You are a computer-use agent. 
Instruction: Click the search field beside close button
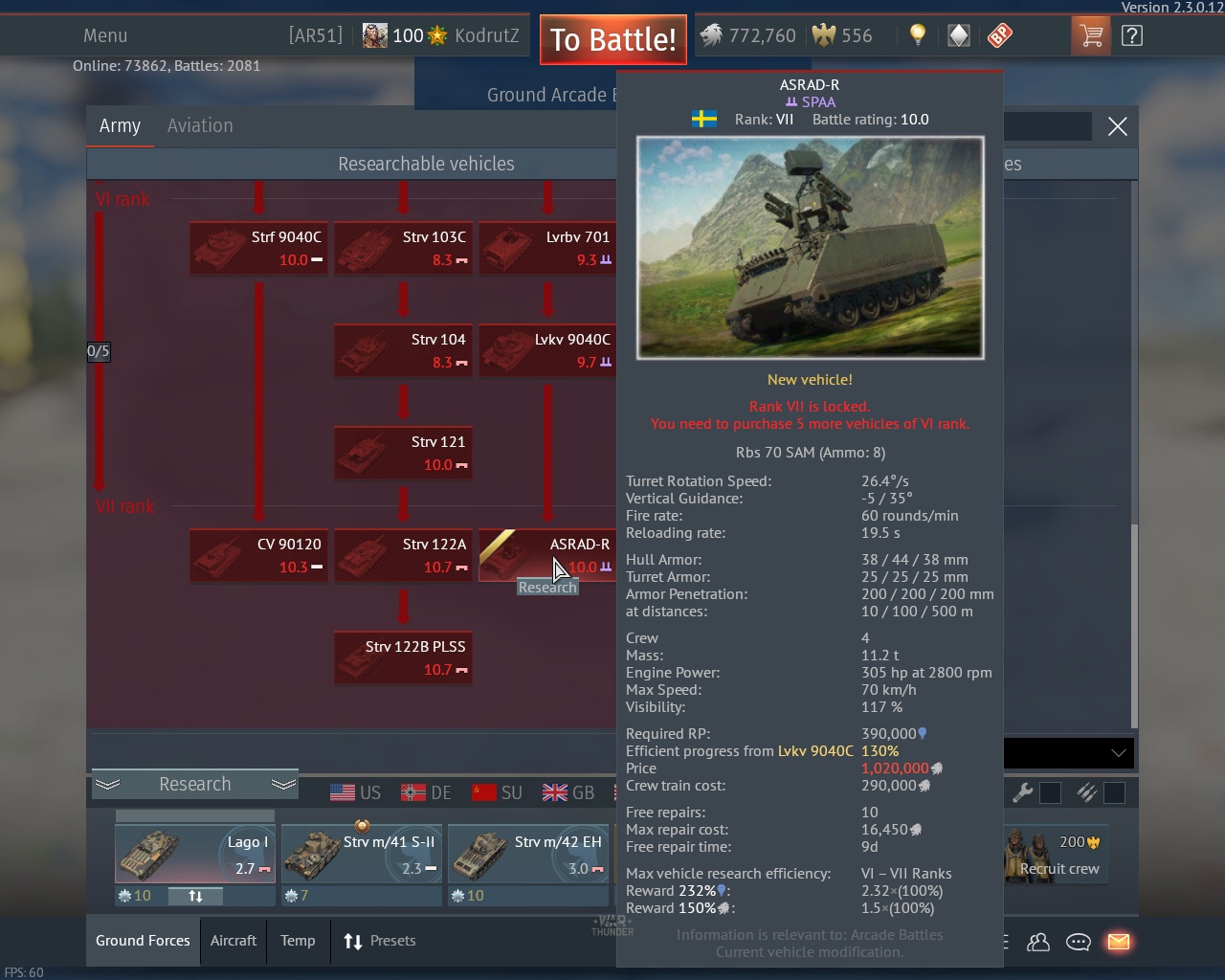(x=1047, y=126)
